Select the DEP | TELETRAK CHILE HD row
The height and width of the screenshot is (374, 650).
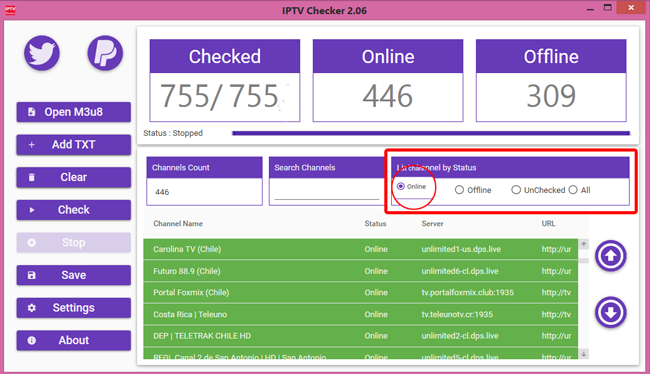(x=361, y=336)
